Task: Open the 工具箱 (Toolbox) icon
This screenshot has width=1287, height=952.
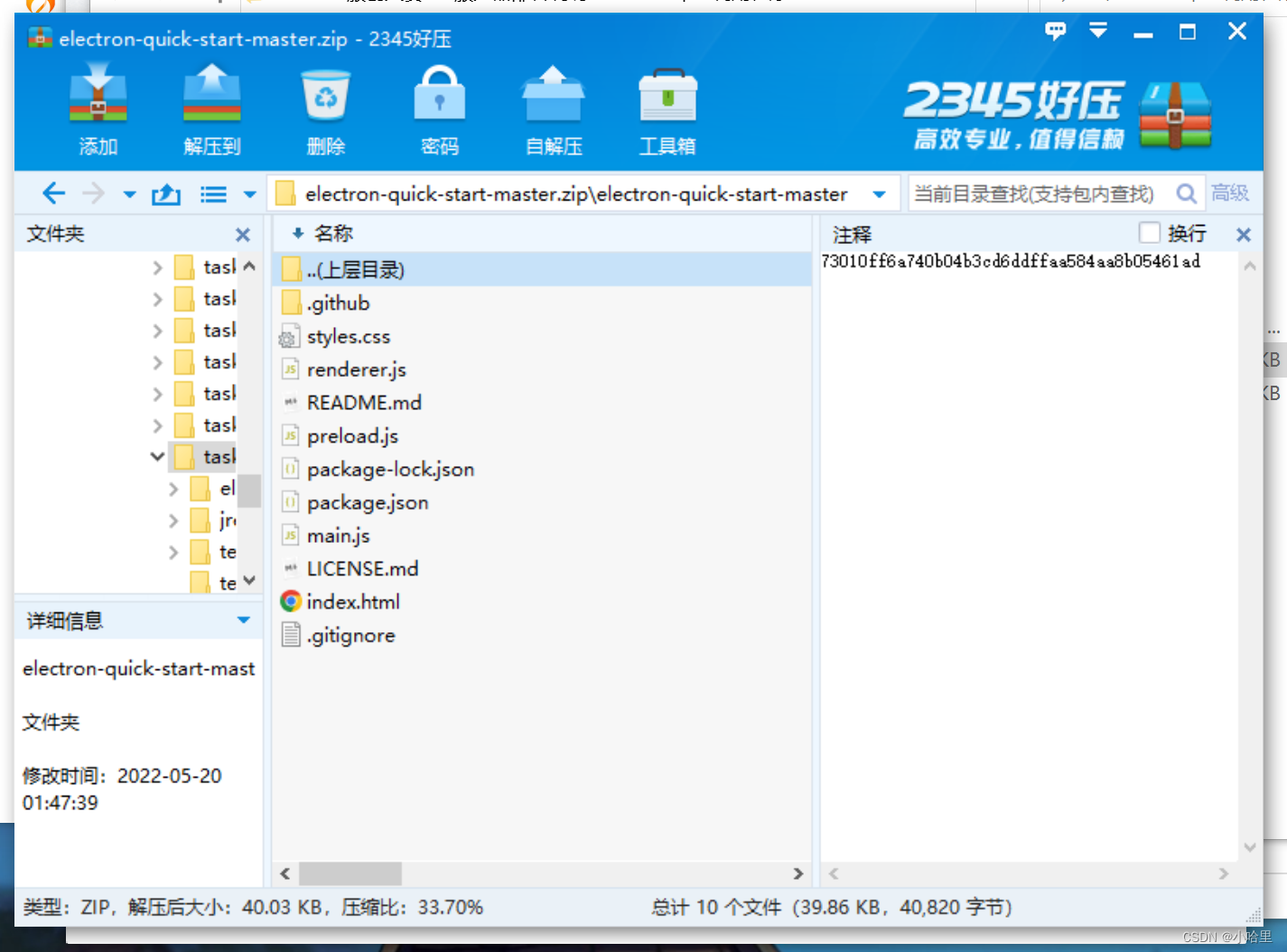Action: [x=667, y=95]
